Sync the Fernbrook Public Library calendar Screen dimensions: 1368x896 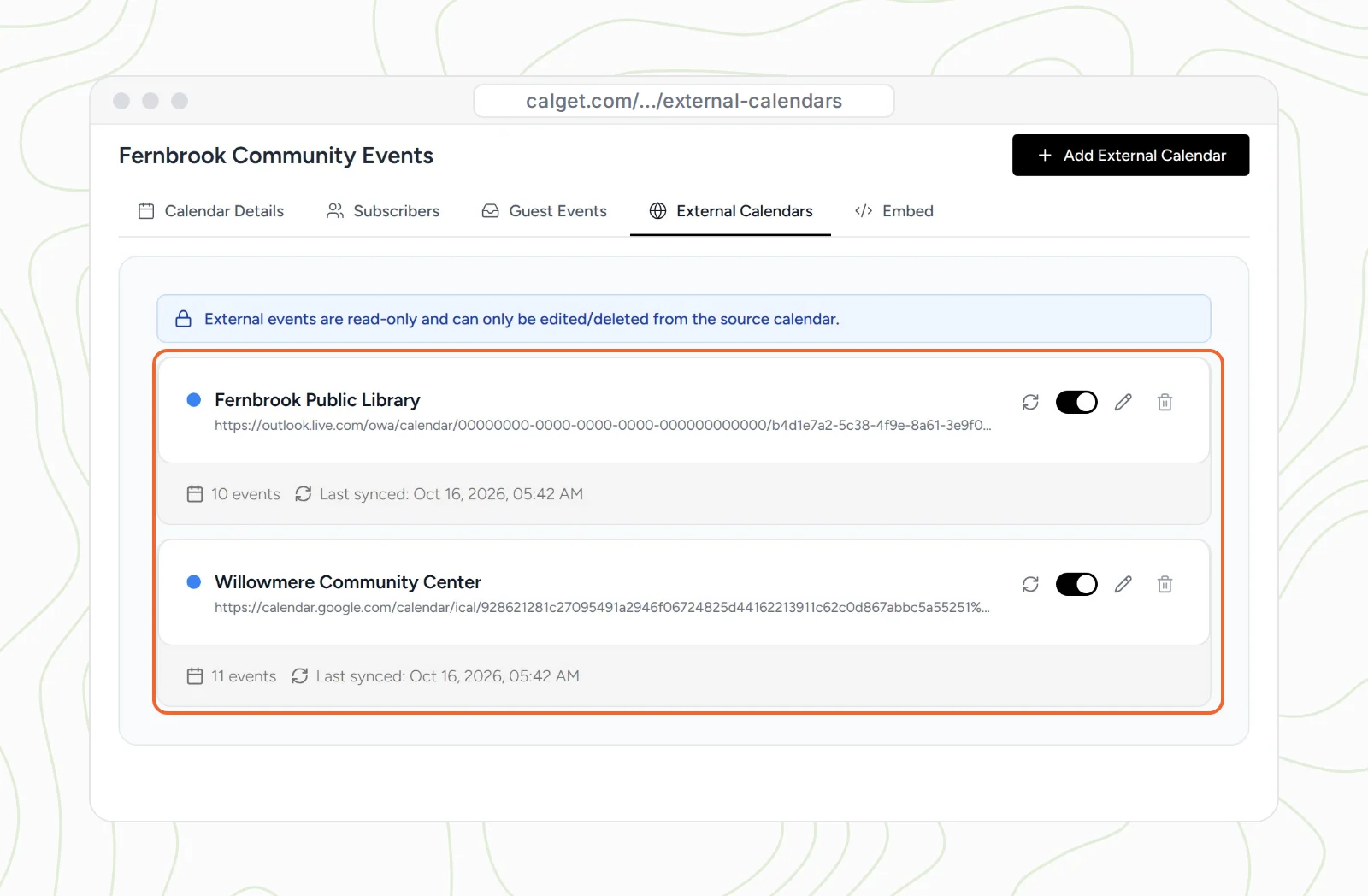point(1030,402)
